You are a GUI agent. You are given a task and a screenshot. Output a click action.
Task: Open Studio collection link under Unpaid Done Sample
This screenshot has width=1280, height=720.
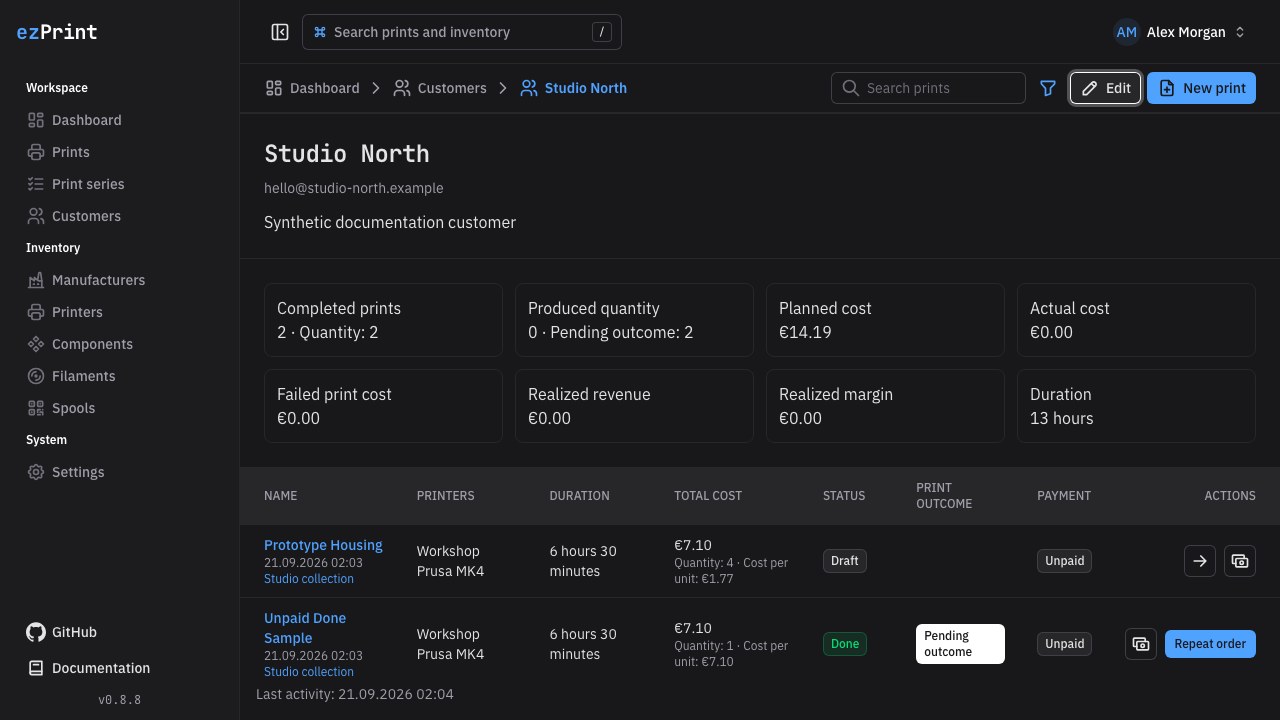309,672
